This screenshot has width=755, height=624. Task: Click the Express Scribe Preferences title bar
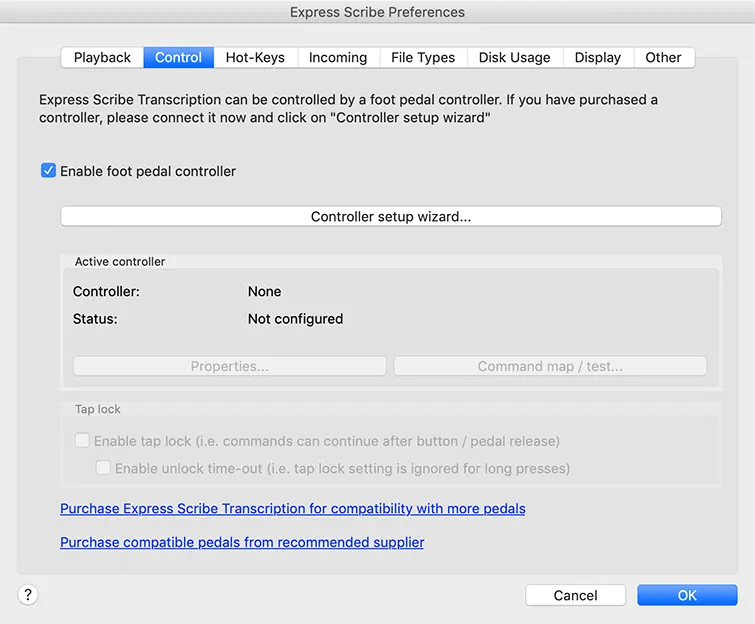point(378,12)
